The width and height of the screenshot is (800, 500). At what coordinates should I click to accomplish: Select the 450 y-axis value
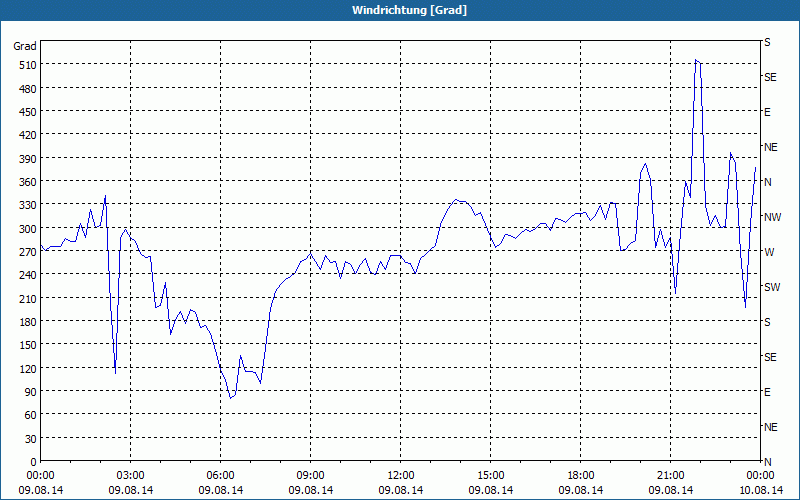[x=28, y=112]
